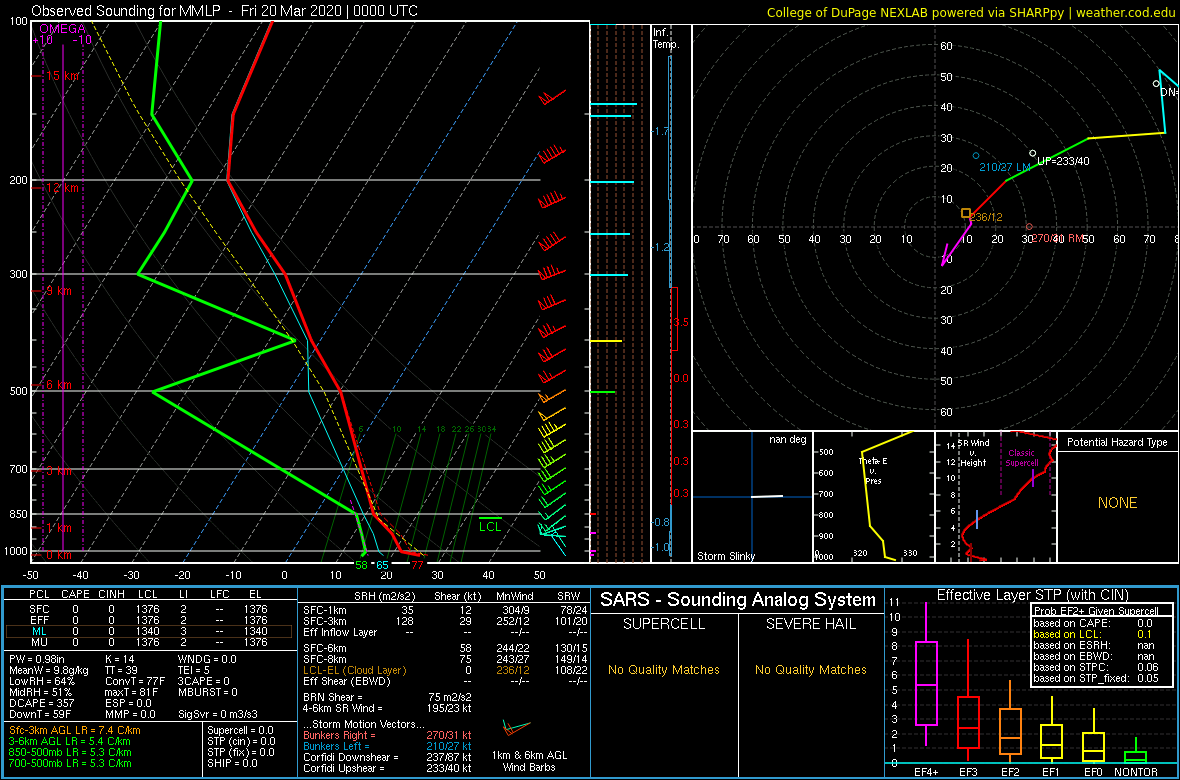Click the Storm Slinky panel label
The width and height of the screenshot is (1180, 780).
point(727,556)
